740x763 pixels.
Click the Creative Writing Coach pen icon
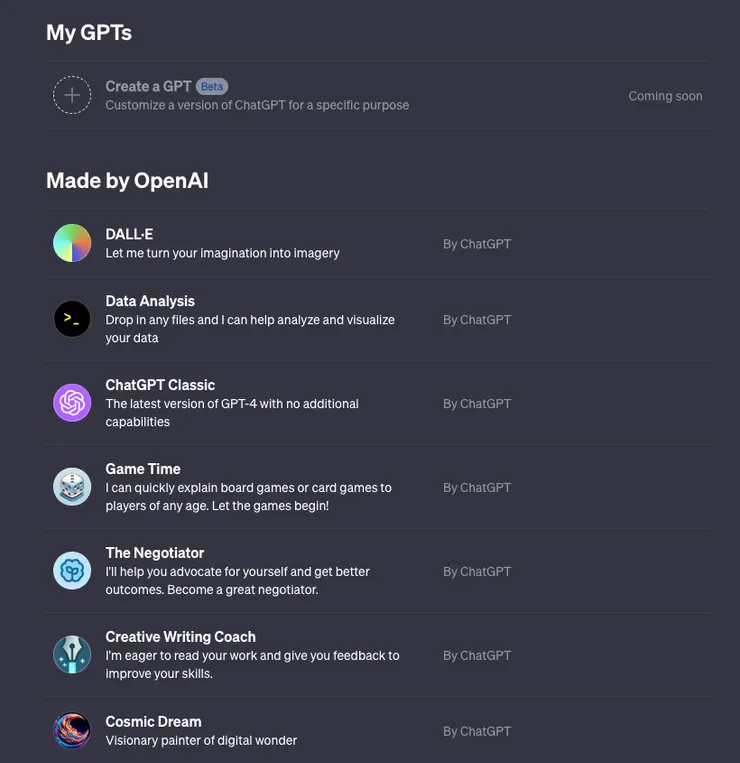72,655
